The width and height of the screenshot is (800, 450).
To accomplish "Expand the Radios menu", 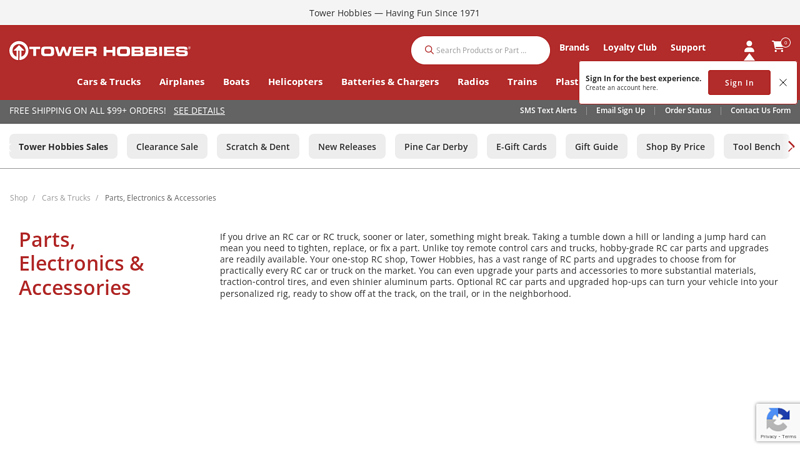I will click(473, 82).
